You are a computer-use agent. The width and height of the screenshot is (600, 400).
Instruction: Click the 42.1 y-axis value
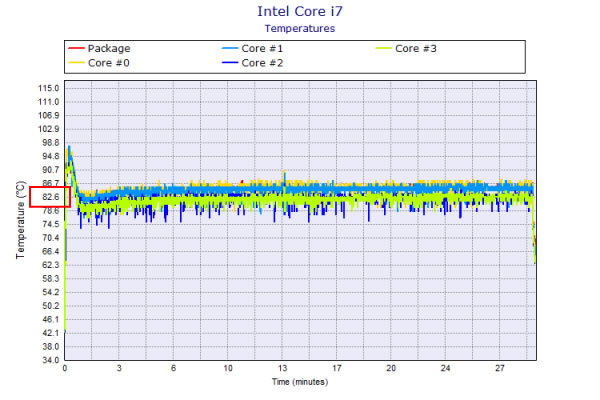pyautogui.click(x=51, y=333)
